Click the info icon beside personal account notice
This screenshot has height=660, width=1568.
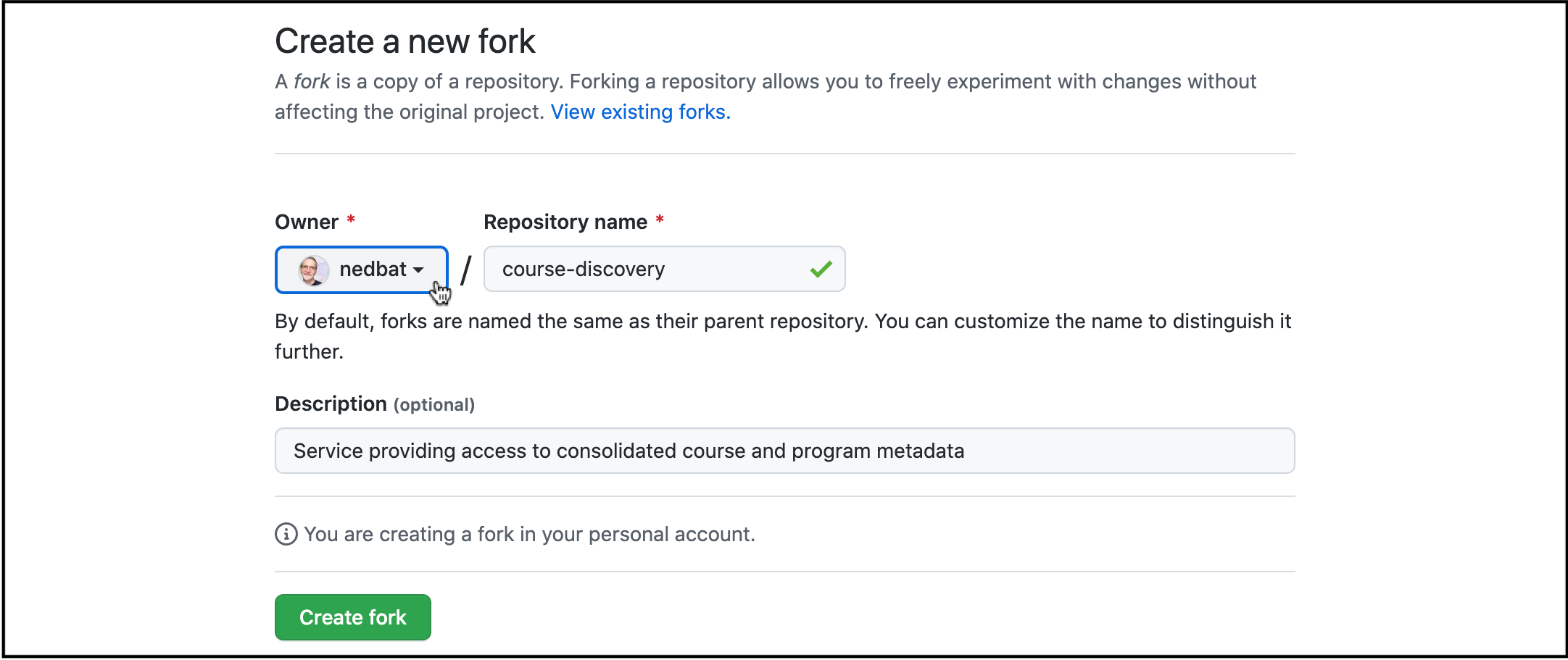286,535
